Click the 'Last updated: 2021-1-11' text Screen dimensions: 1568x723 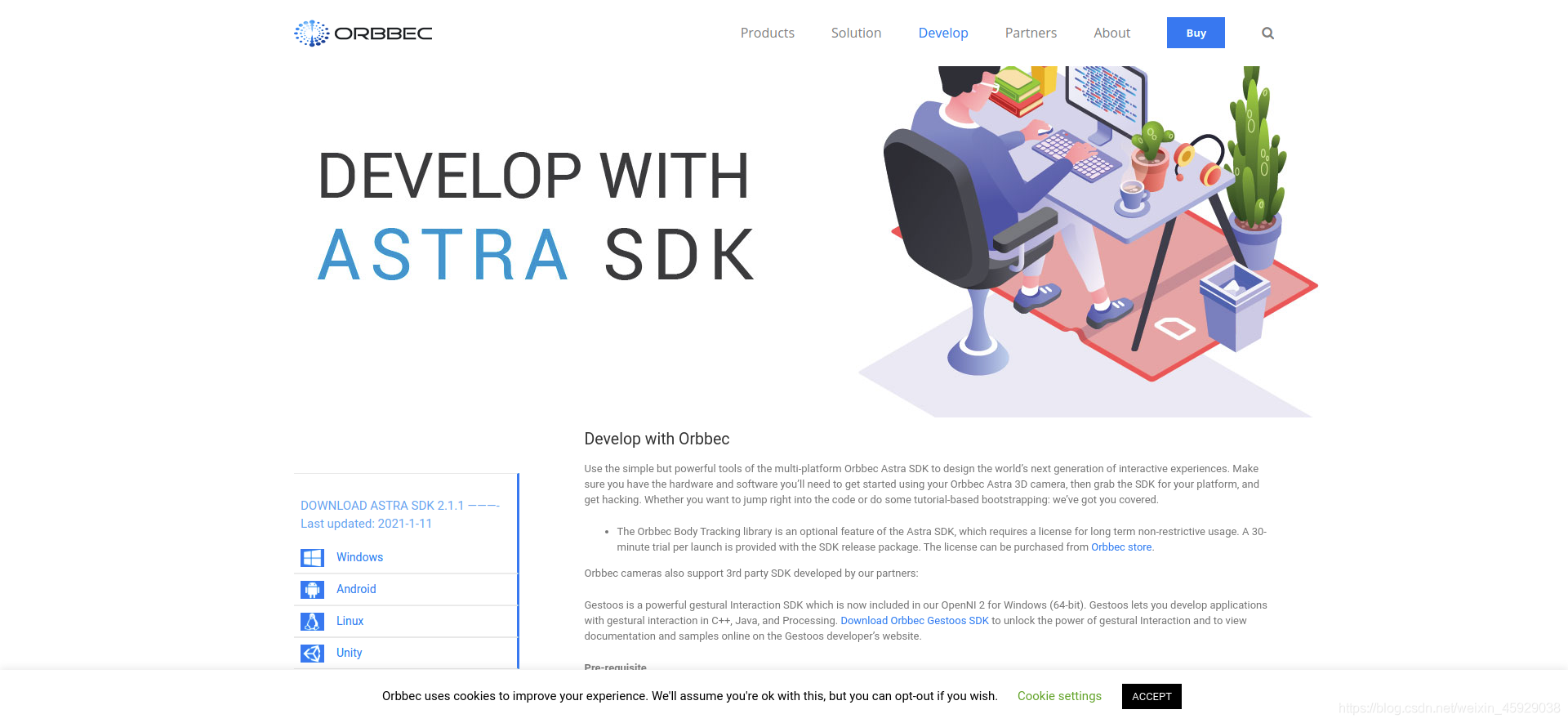pyautogui.click(x=366, y=524)
